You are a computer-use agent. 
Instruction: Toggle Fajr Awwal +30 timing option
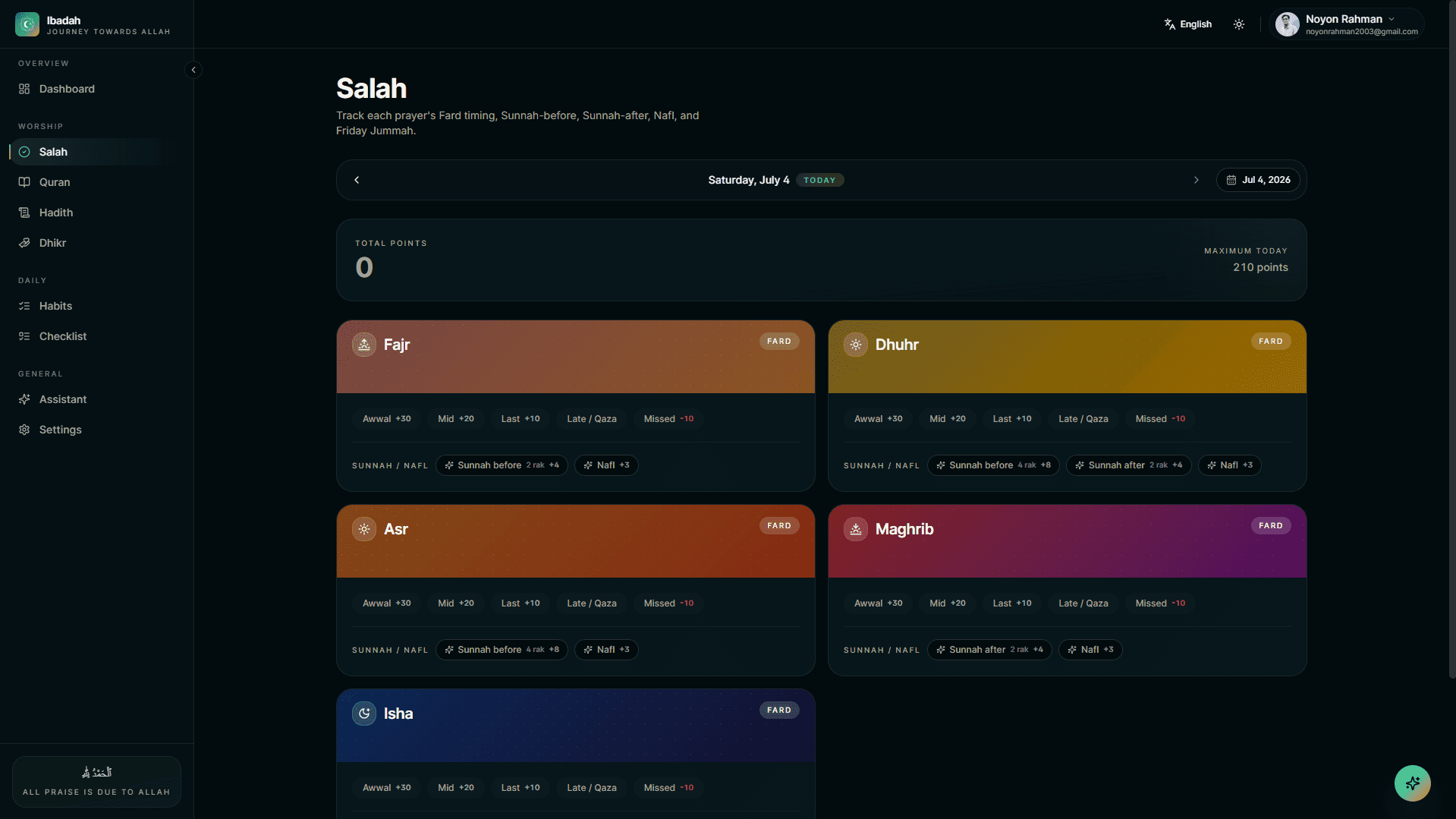pos(386,419)
